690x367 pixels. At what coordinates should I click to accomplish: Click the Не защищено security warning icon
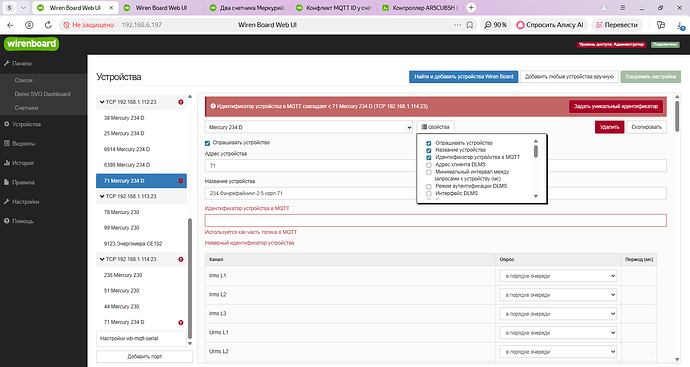pos(66,25)
